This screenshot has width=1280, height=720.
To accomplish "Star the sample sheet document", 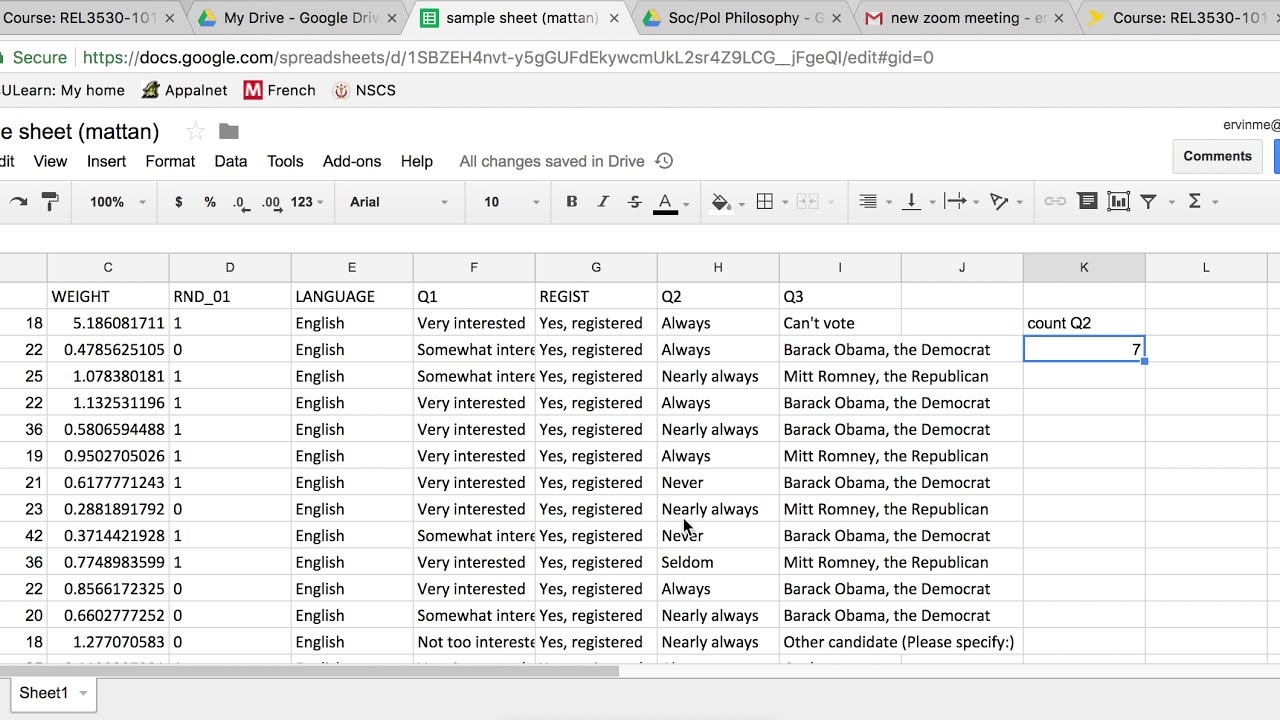I will (x=196, y=131).
